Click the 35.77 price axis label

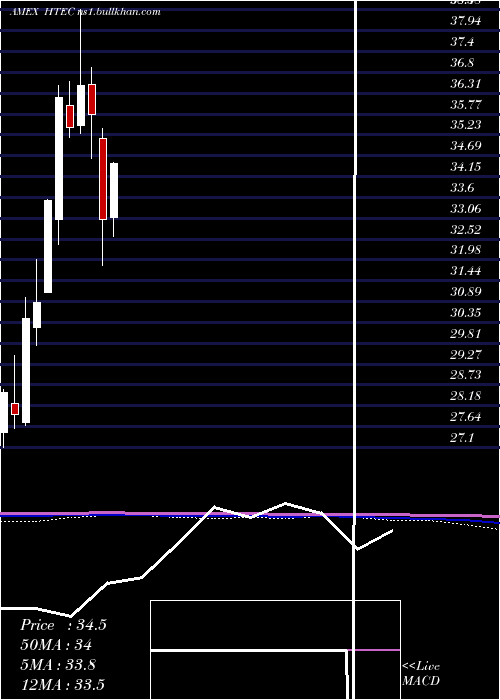(x=466, y=104)
